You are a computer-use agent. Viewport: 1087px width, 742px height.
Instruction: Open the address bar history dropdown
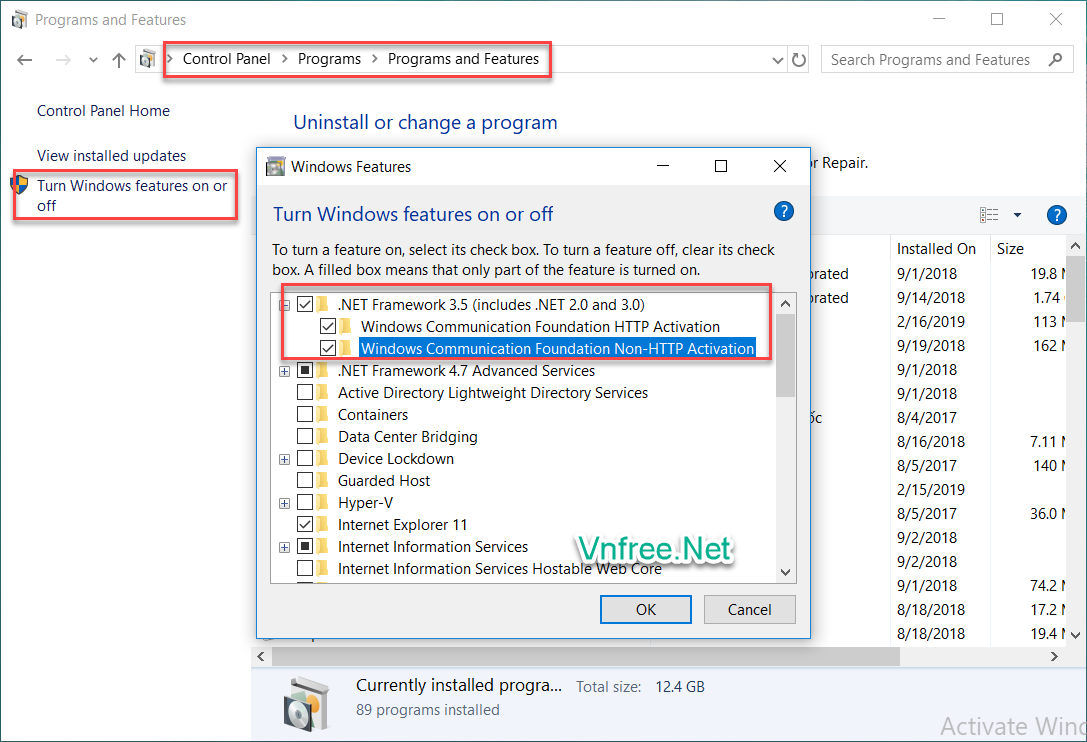778,60
